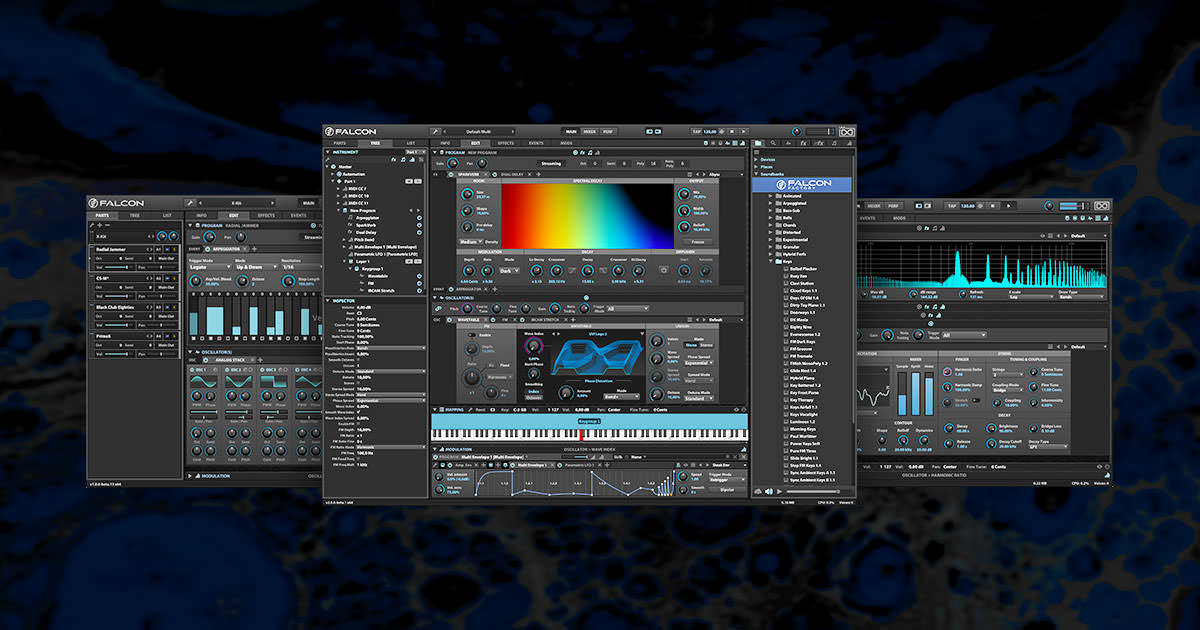Open the Resolution 1/16 dropdown in left window
The height and width of the screenshot is (630, 1200).
[301, 267]
